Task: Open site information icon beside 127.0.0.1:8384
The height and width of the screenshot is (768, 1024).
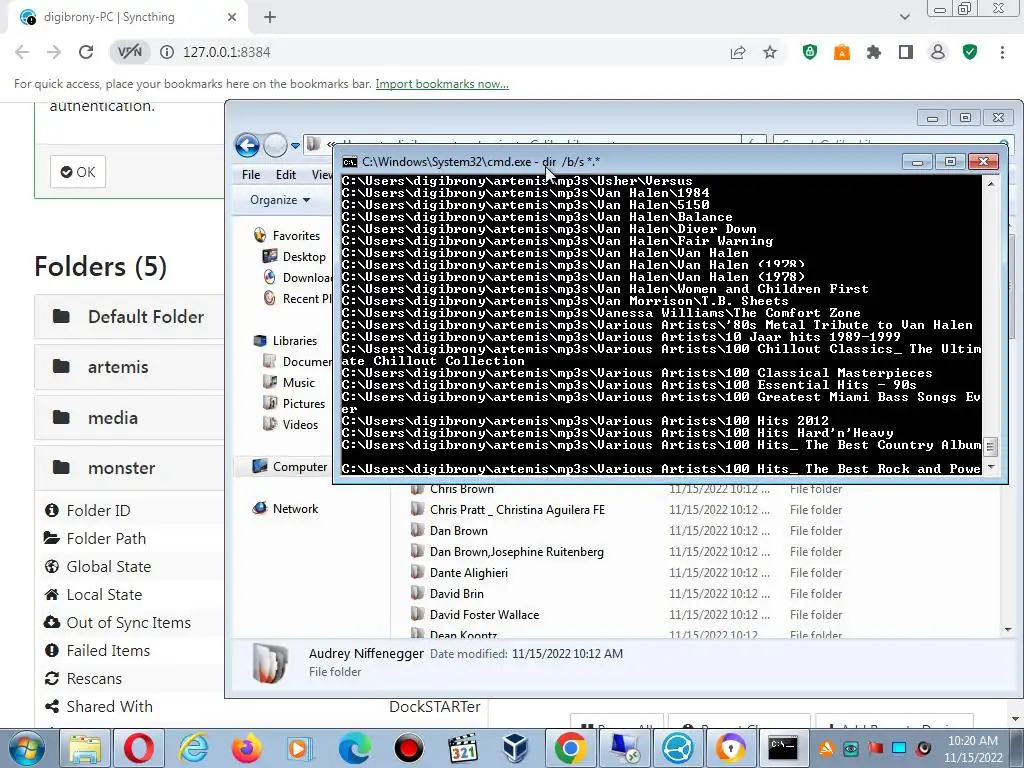Action: [x=167, y=52]
